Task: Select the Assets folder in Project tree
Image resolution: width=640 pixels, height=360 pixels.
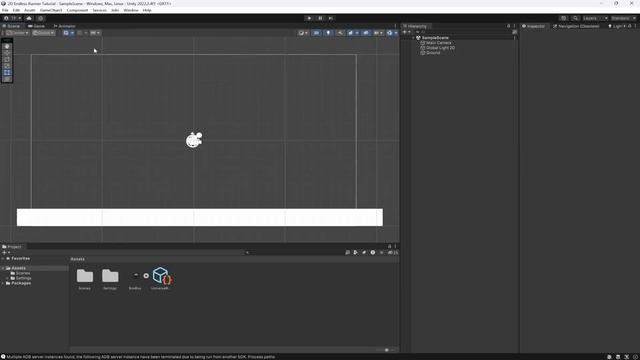Action: (x=18, y=268)
